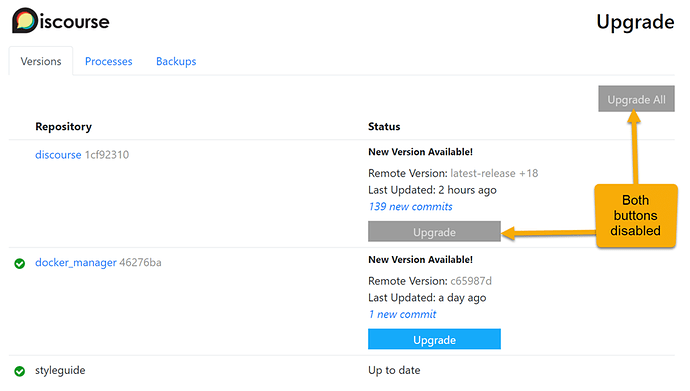This screenshot has height=391, width=690.
Task: Open the Backups tab
Action: click(176, 61)
